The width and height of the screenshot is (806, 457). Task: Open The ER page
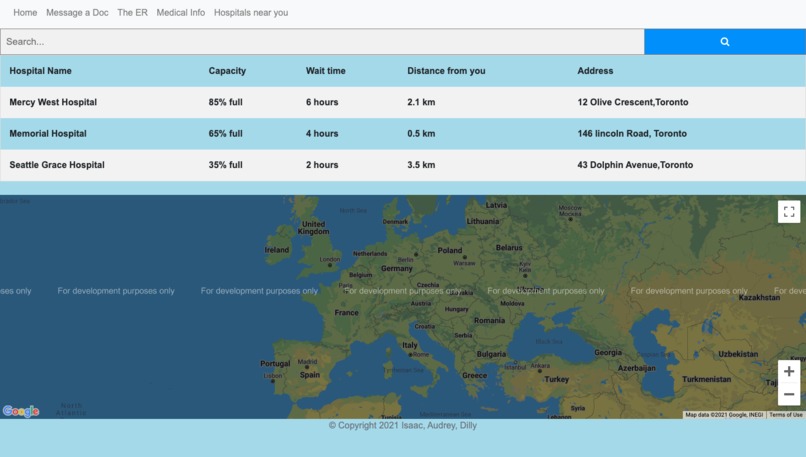click(132, 12)
